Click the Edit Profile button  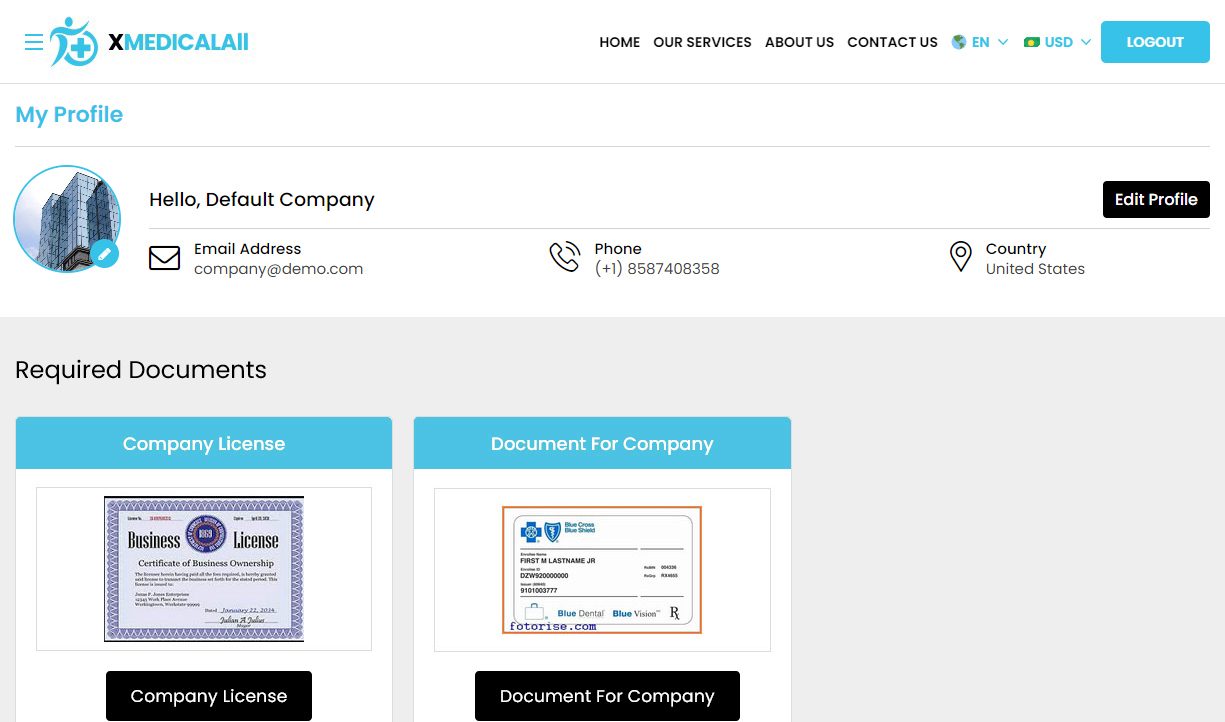coord(1155,199)
